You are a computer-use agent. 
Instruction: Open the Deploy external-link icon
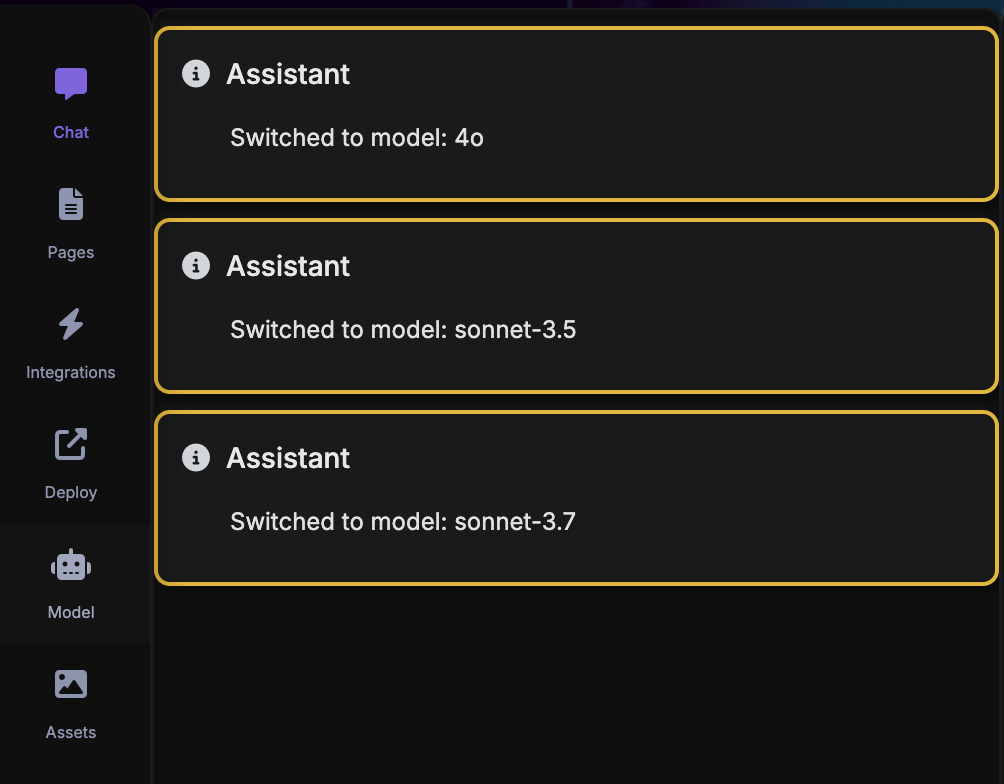pos(71,444)
